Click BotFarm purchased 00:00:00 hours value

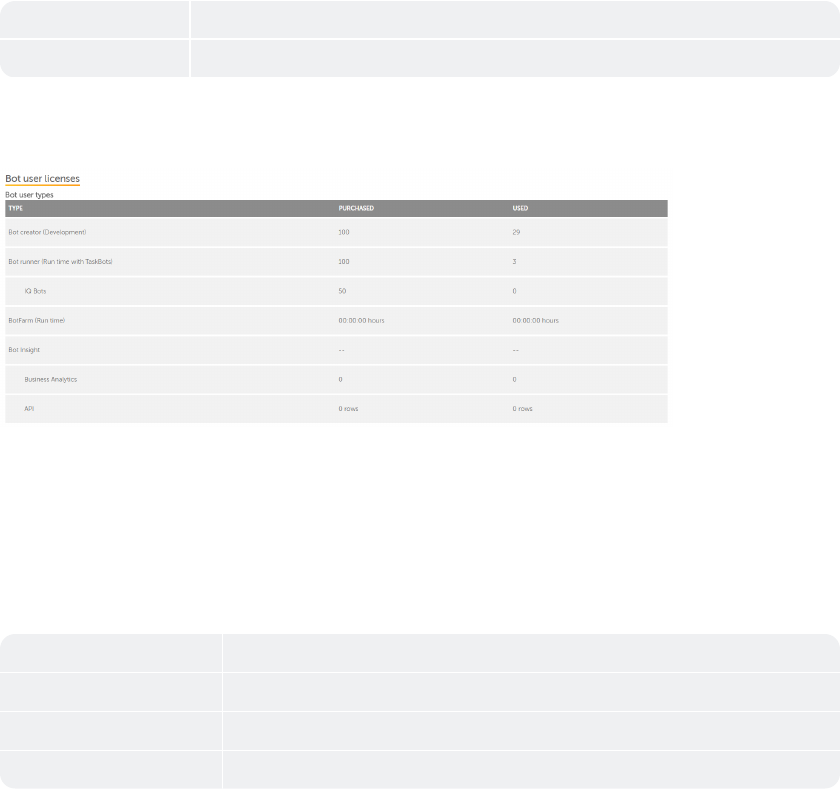click(362, 321)
